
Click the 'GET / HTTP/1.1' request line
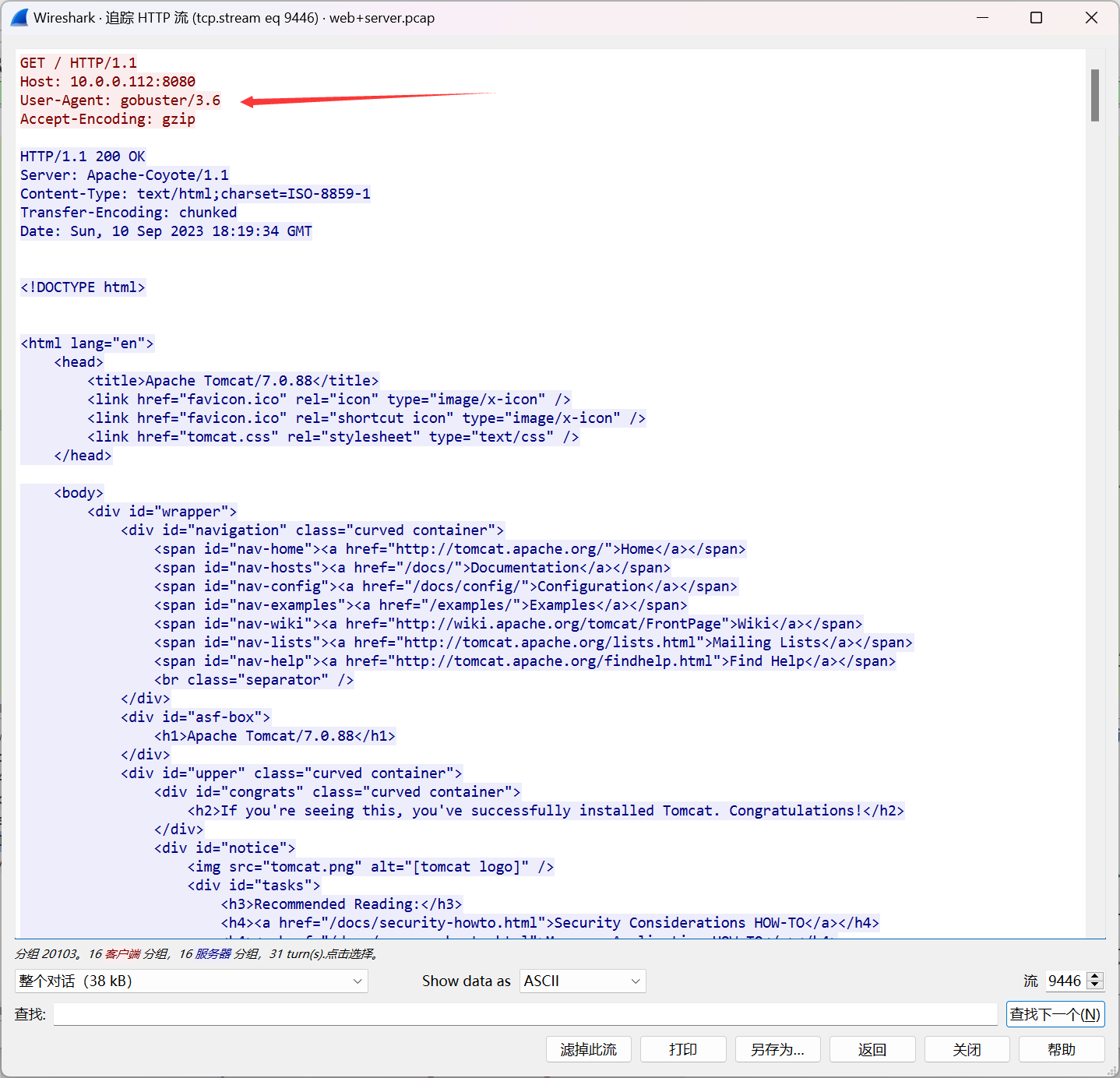[78, 62]
